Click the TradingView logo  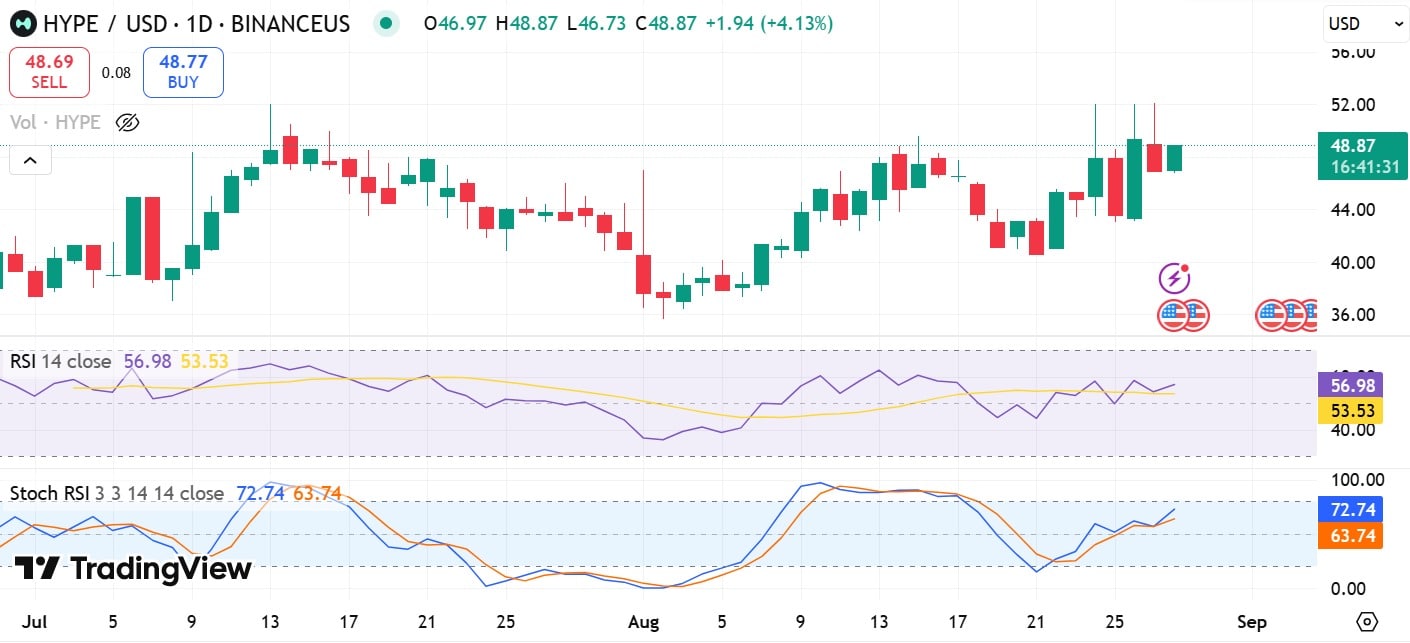point(128,569)
